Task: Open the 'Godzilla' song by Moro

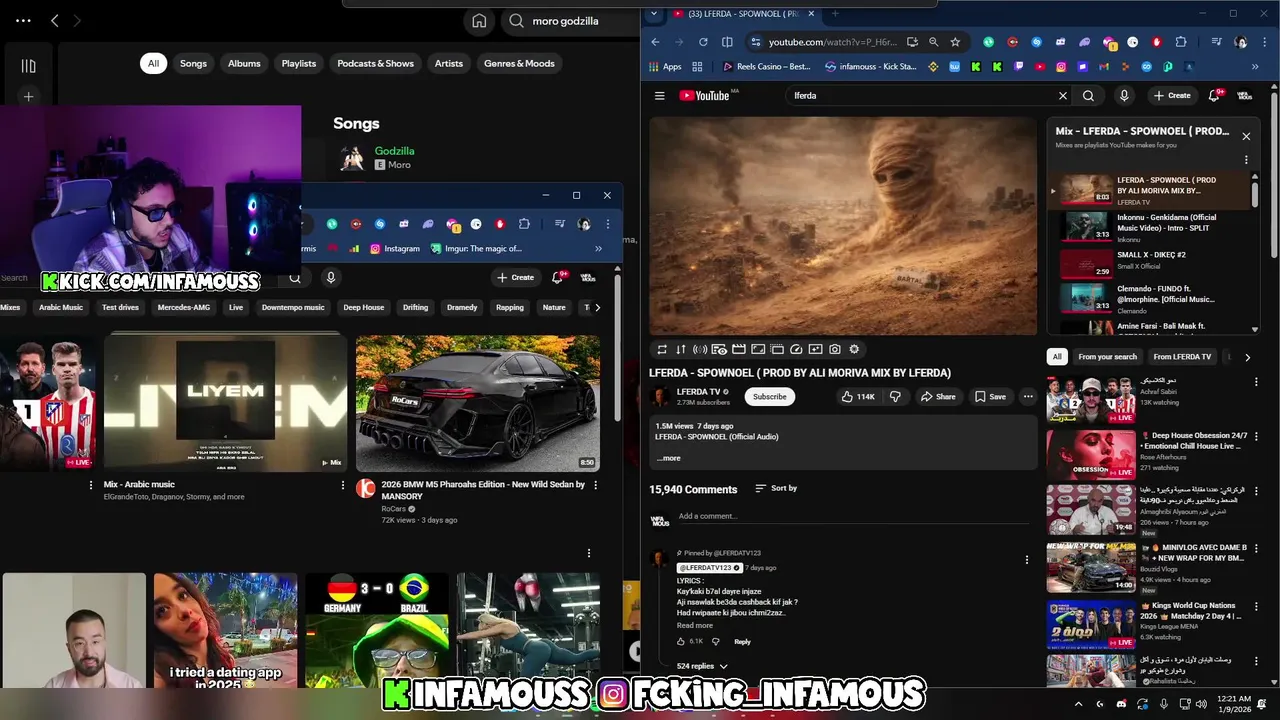Action: tap(394, 151)
